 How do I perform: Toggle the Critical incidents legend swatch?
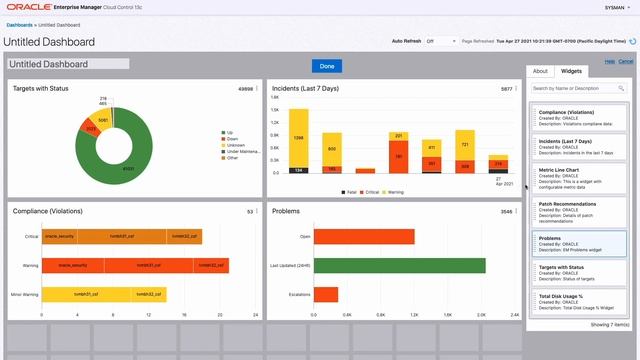coord(362,192)
